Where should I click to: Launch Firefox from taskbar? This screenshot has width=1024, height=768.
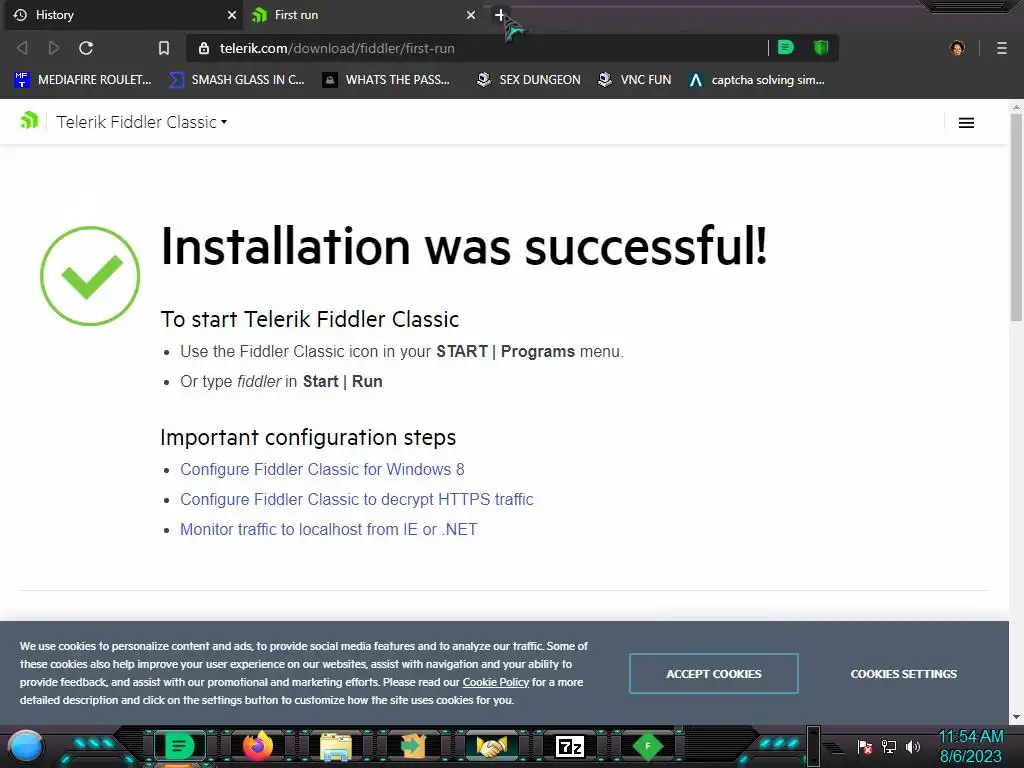coord(258,746)
